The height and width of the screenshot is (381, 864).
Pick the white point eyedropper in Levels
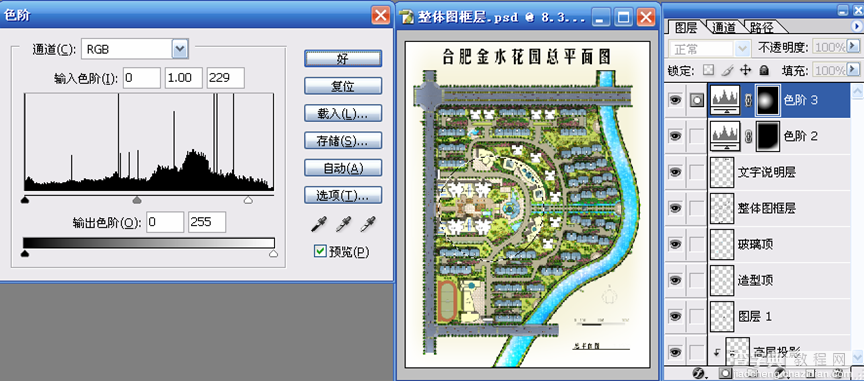(369, 224)
